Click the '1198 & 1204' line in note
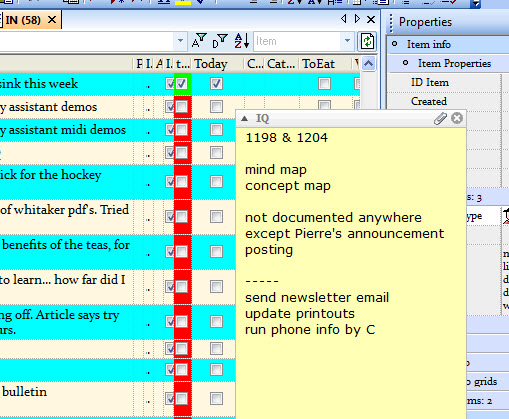 point(286,138)
